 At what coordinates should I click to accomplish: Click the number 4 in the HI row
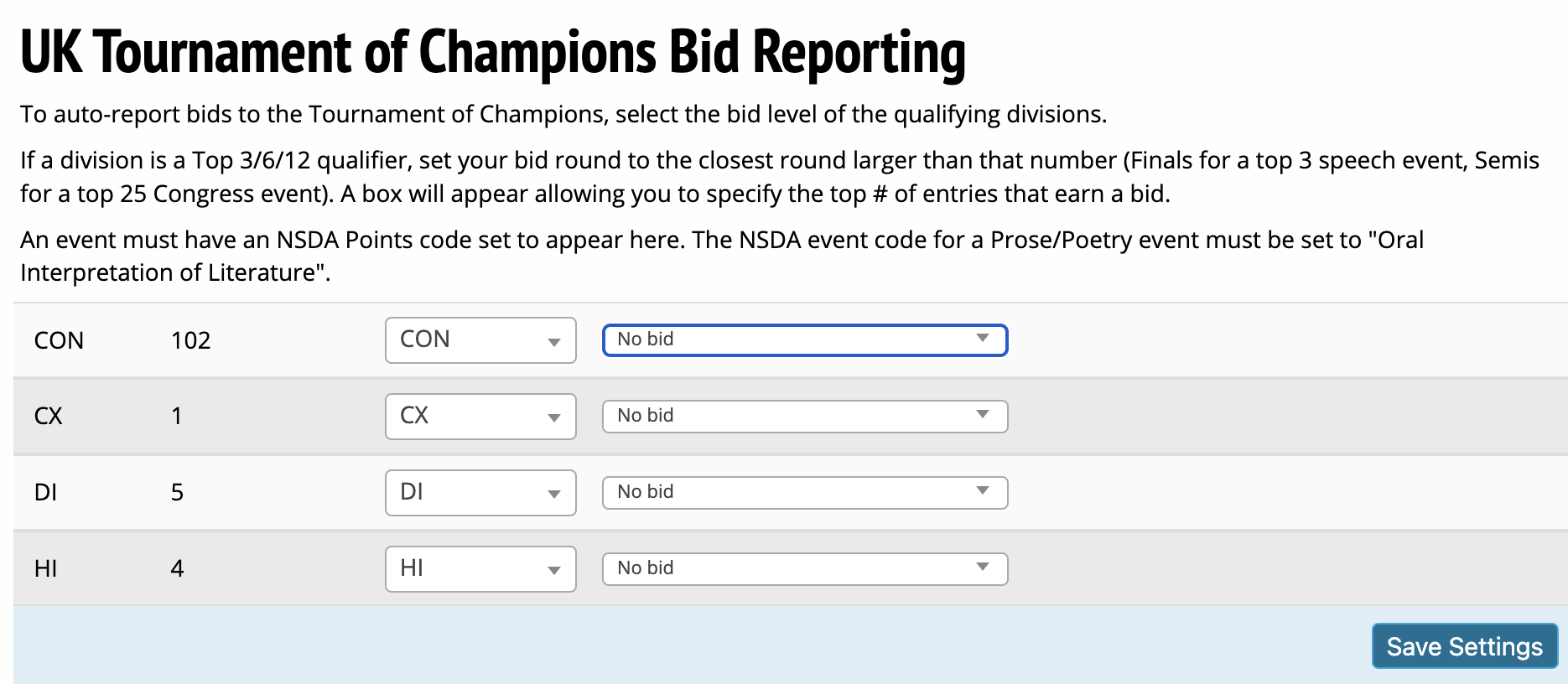pos(177,569)
